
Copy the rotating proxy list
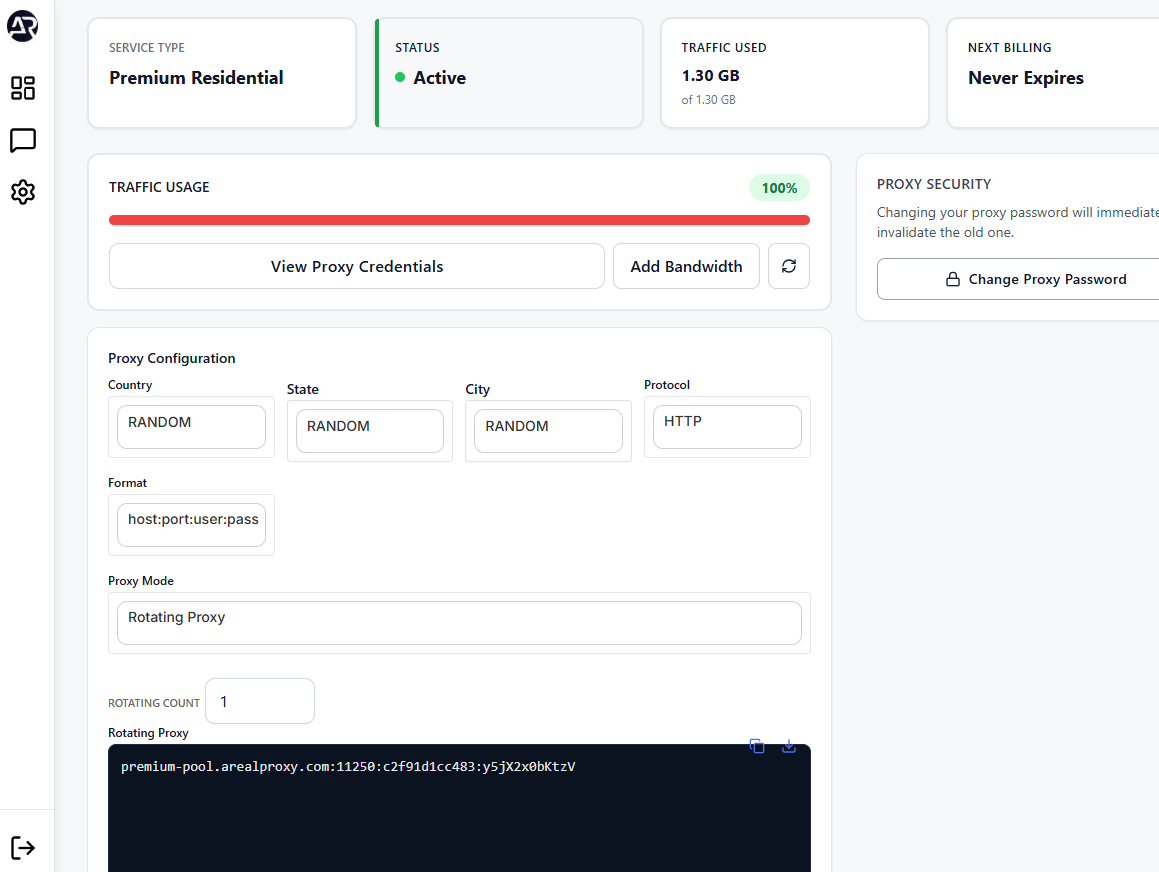pyautogui.click(x=757, y=746)
